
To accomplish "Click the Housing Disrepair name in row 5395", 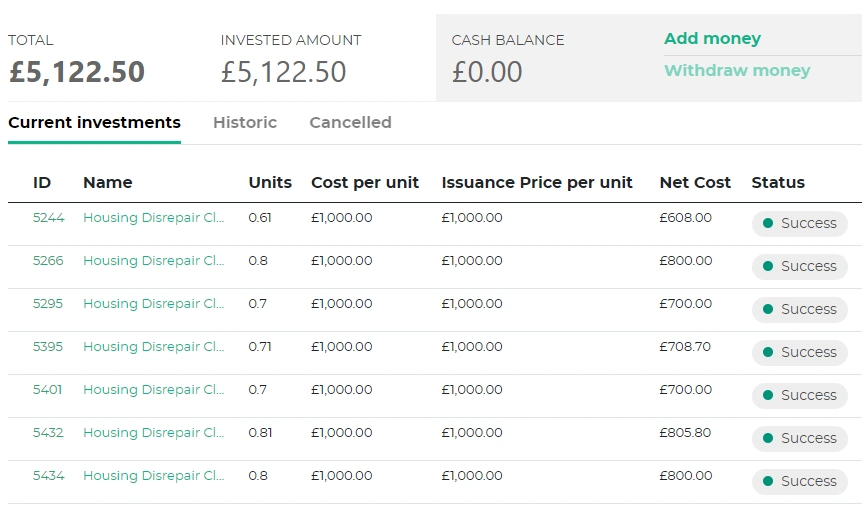I will coord(153,347).
